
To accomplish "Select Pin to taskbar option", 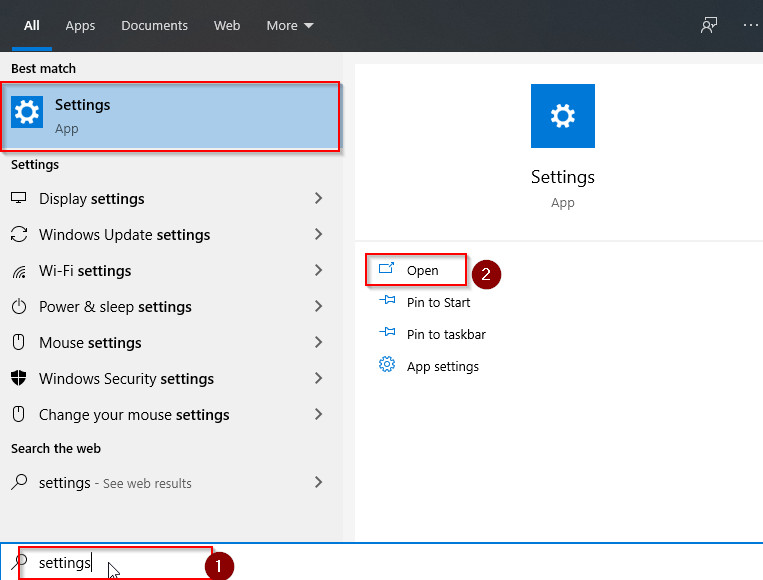I will coord(446,334).
